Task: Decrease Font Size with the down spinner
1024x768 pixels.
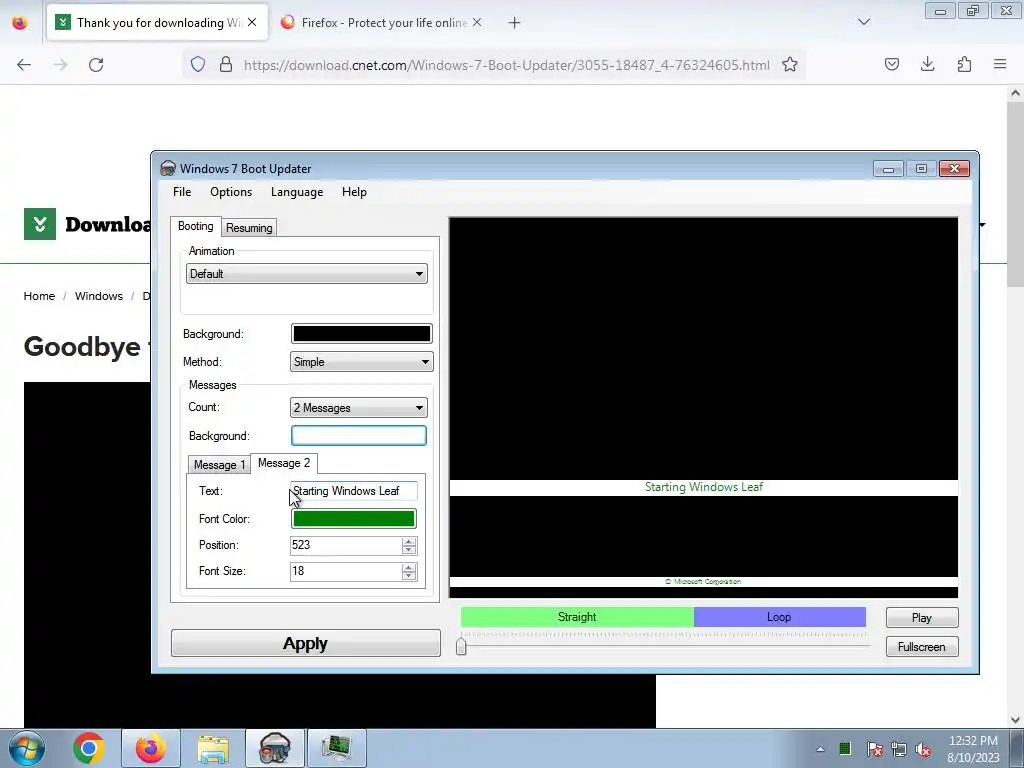Action: click(x=409, y=576)
